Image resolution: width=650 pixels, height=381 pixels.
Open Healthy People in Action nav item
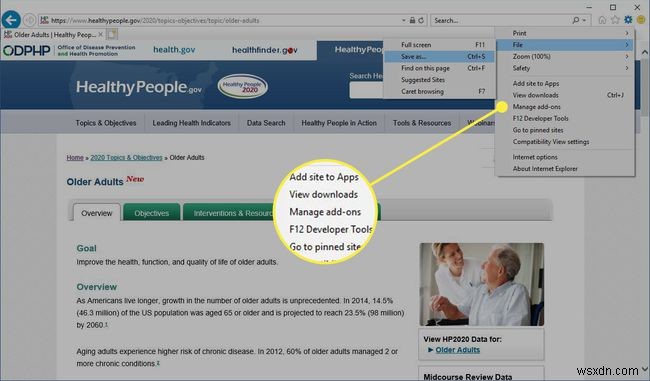339,123
